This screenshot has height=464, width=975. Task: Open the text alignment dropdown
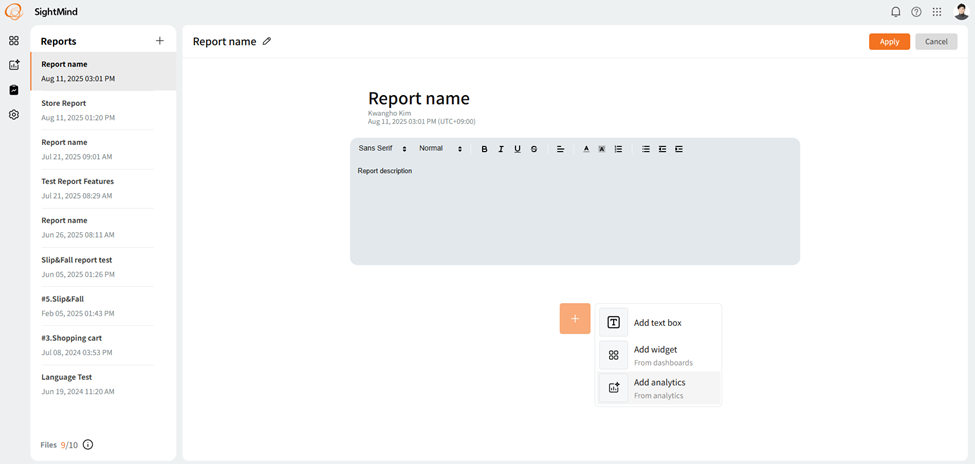[561, 149]
